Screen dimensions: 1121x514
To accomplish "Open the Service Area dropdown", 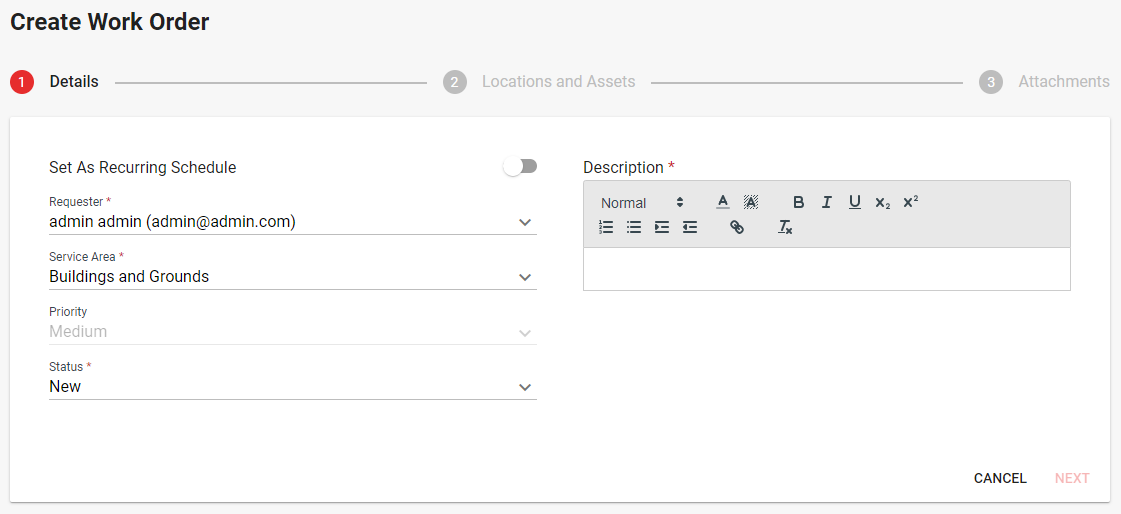I will (292, 277).
